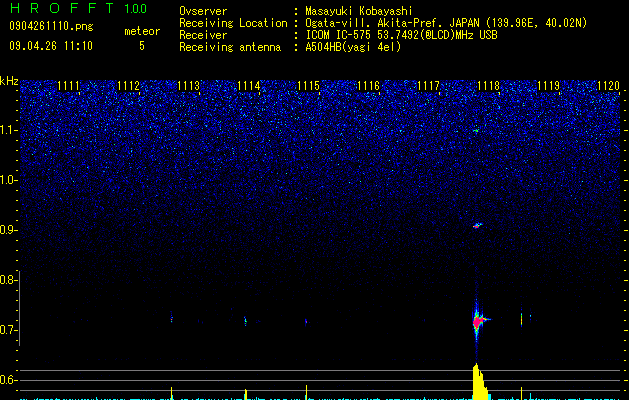Select the 1113 time marker

point(189,86)
